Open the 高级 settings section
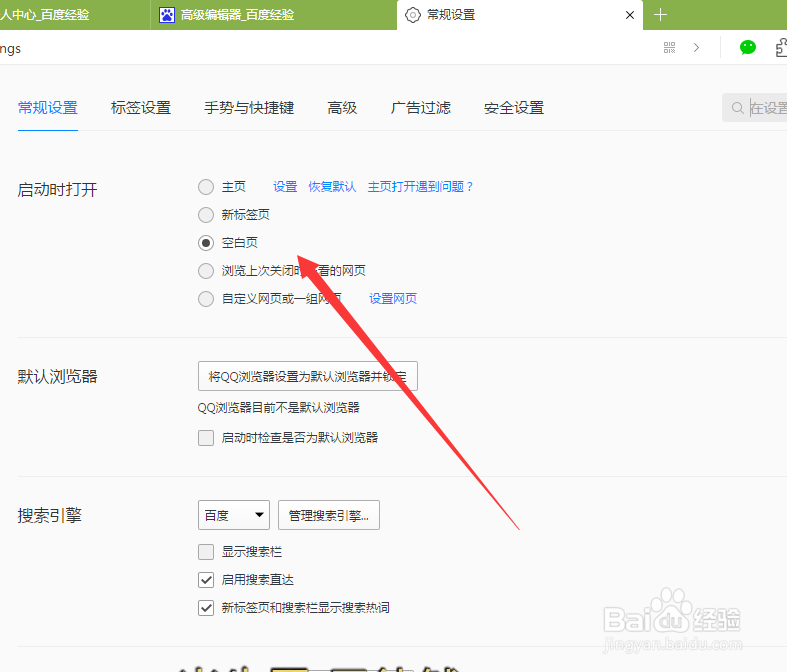The width and height of the screenshot is (787, 672). (342, 108)
